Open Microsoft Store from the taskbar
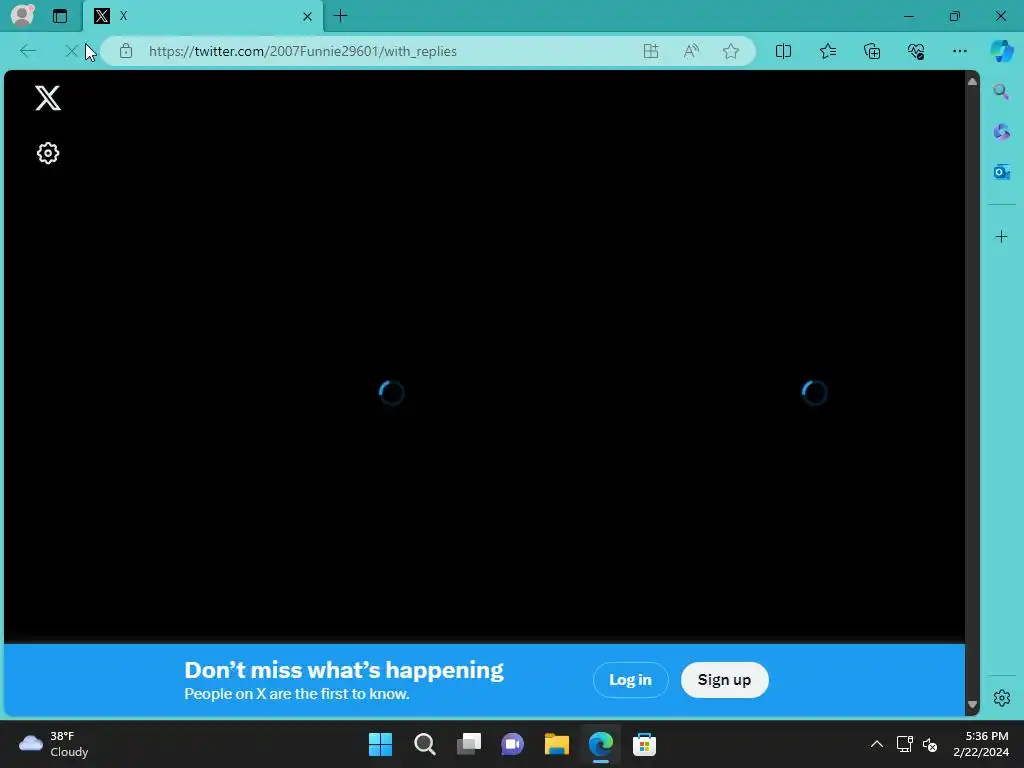Screen dimensions: 1024x768 tap(645, 744)
